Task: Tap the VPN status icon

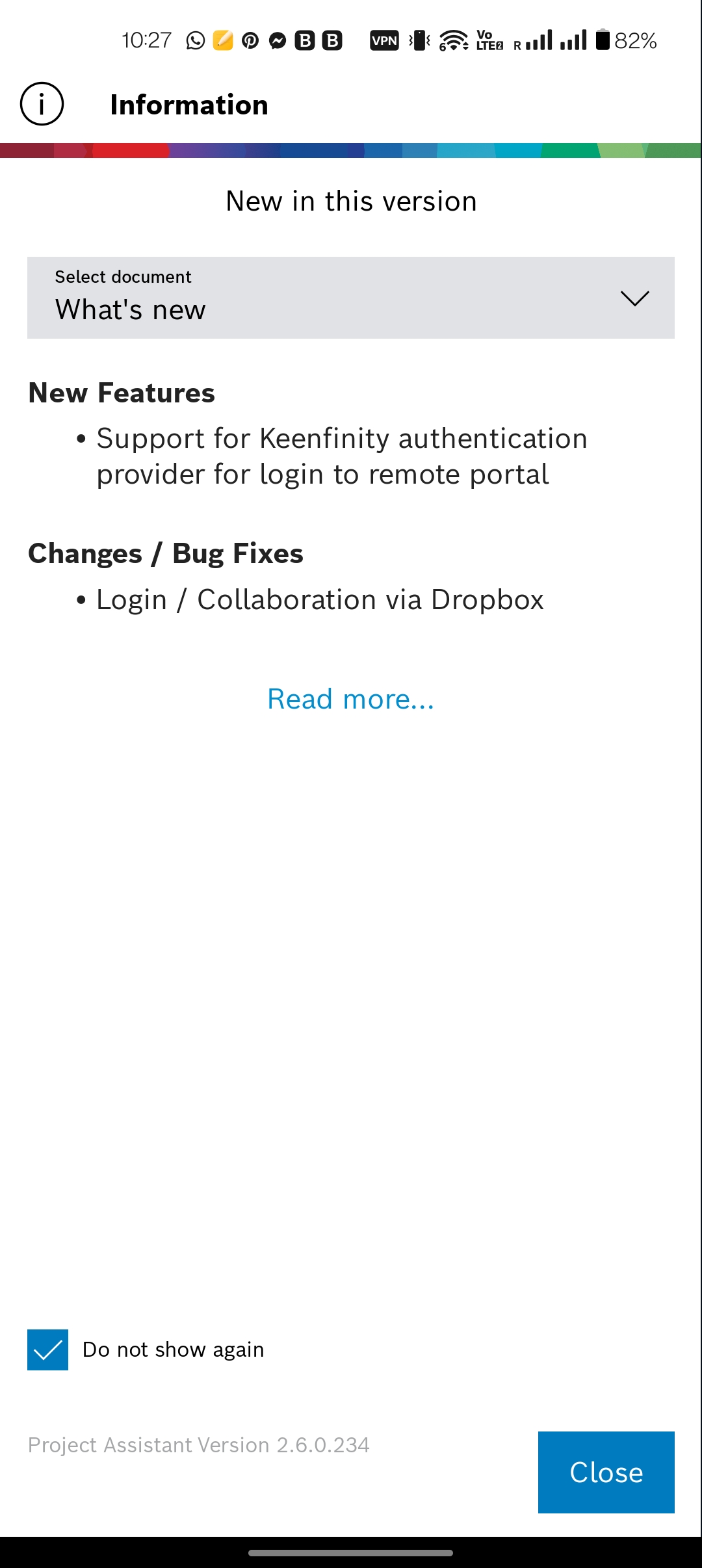Action: (x=384, y=41)
